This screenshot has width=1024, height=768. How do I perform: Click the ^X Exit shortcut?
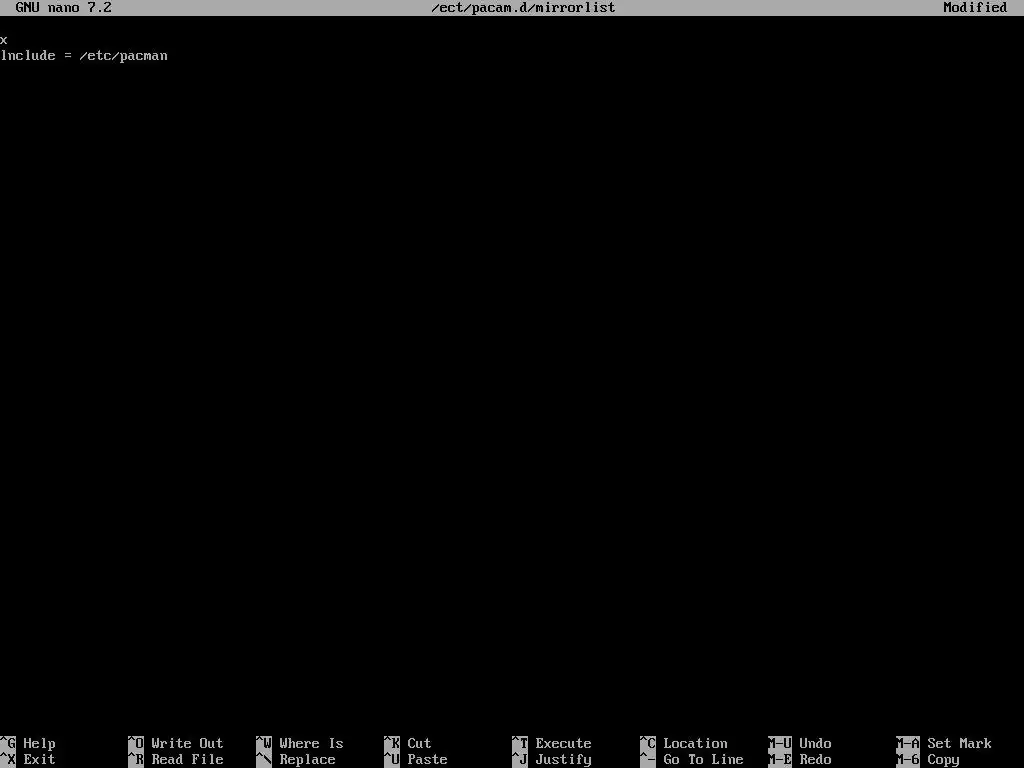(x=28, y=760)
